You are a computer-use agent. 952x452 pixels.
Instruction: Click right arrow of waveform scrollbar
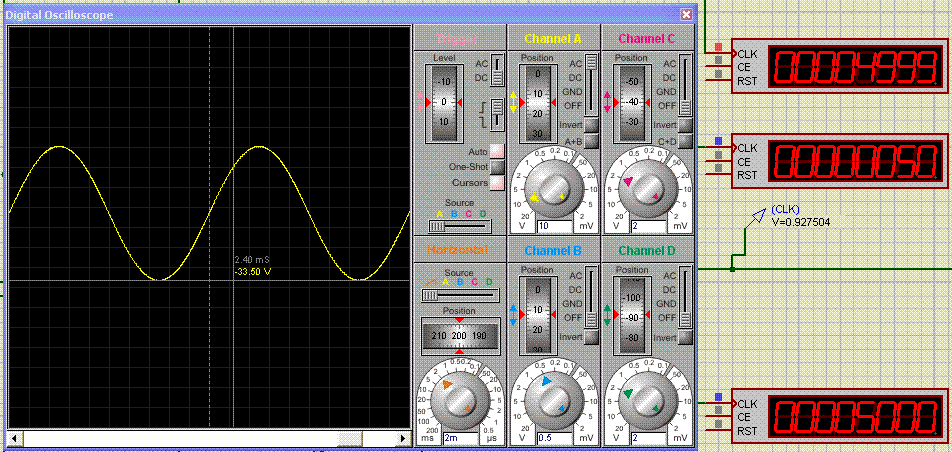click(406, 438)
